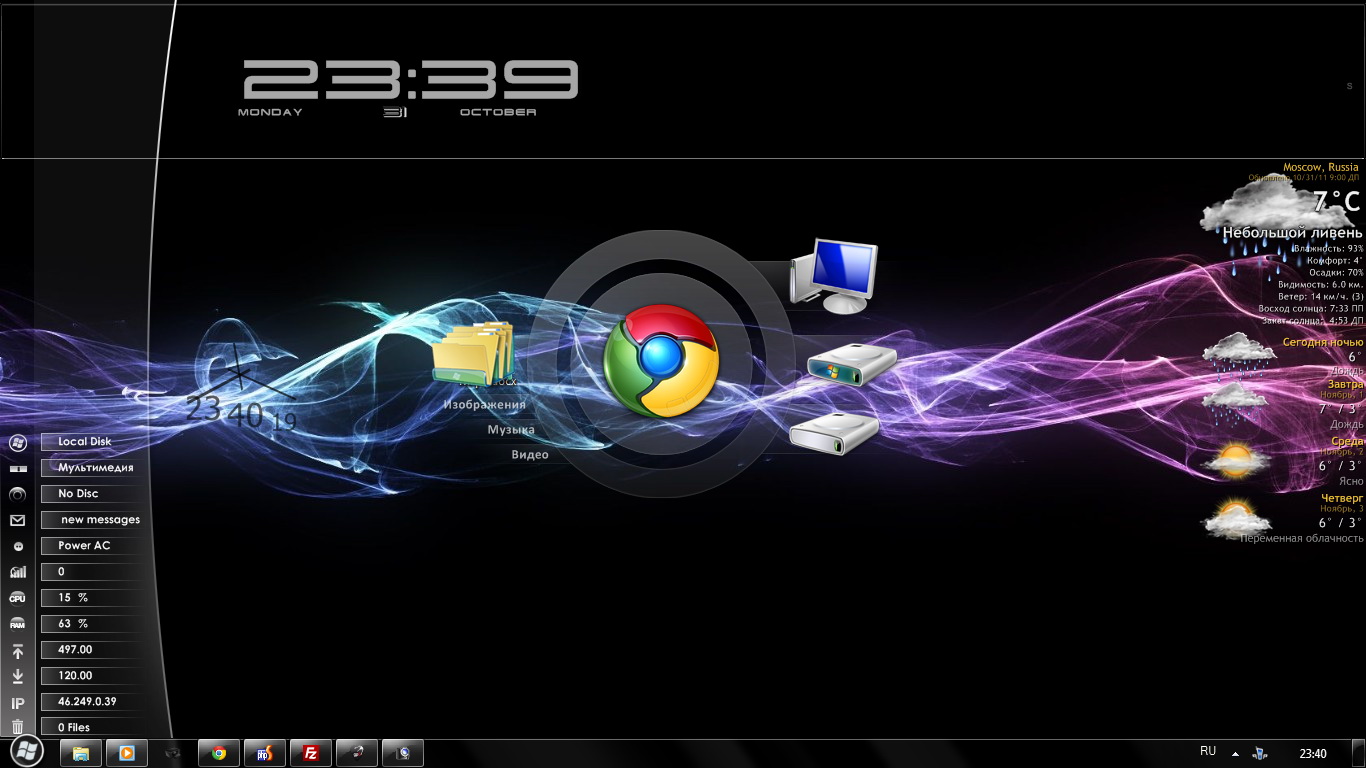This screenshot has width=1366, height=768.
Task: Click the 7 °C current temperature
Action: [1337, 202]
